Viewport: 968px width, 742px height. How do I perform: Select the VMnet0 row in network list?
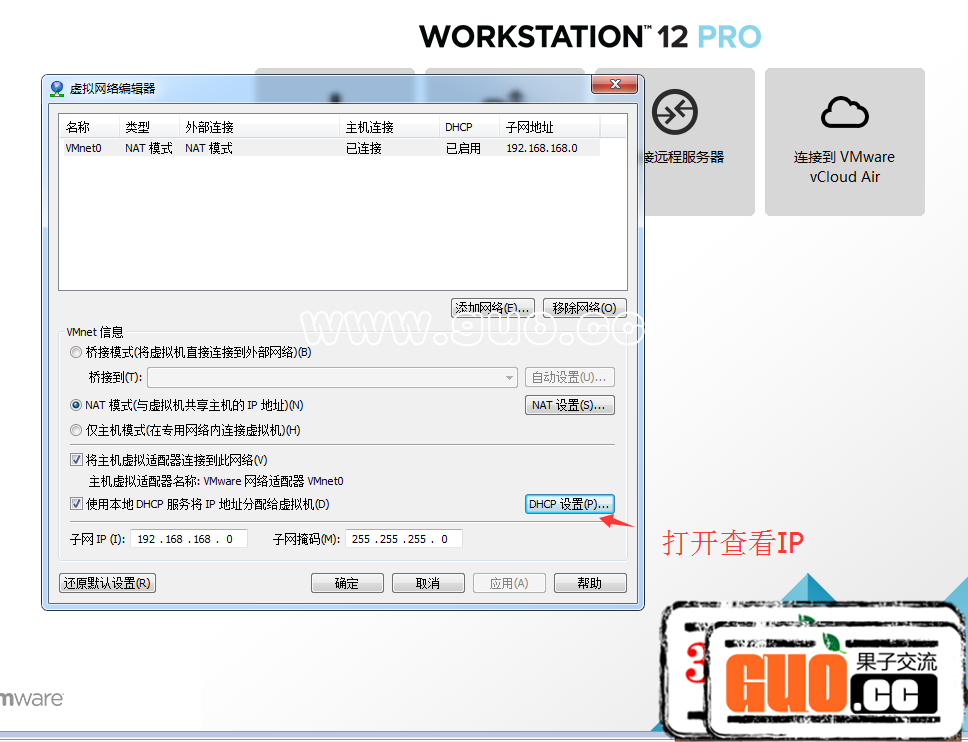pyautogui.click(x=330, y=148)
